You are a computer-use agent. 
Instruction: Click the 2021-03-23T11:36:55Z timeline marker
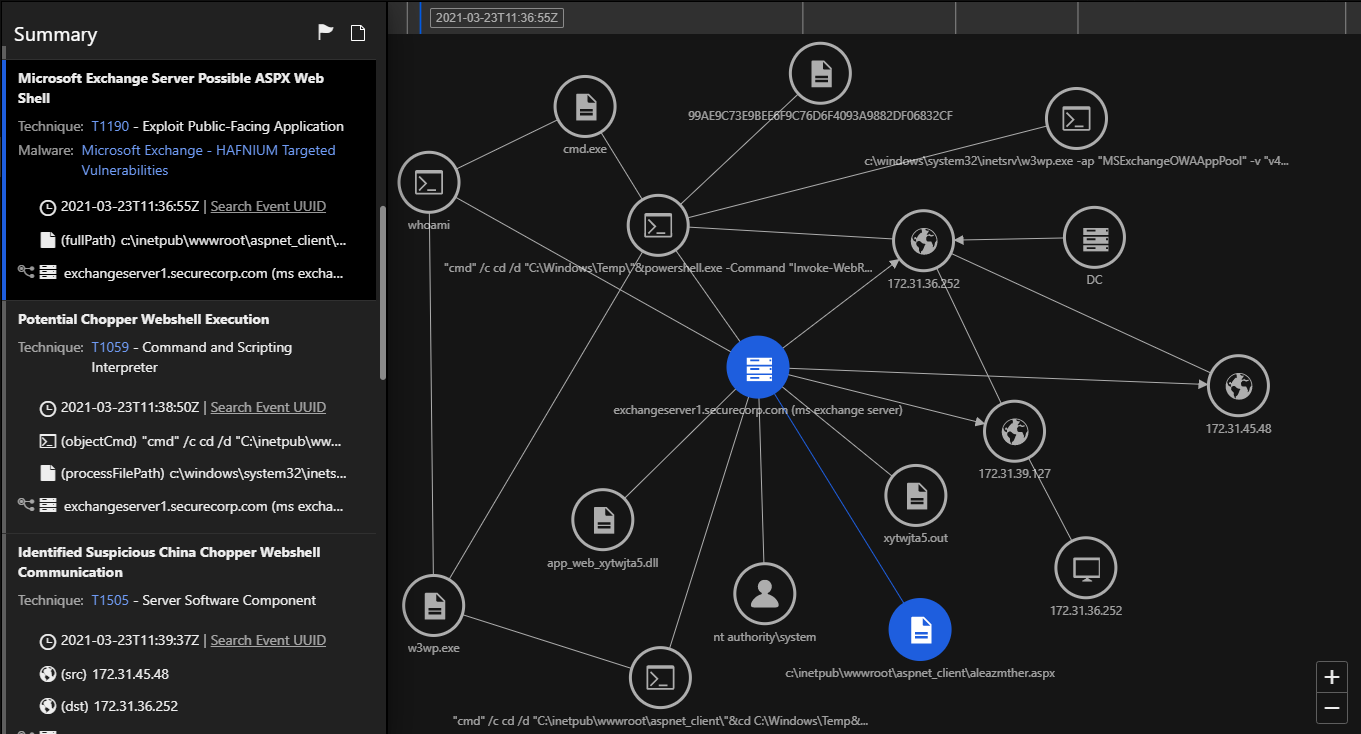point(497,17)
